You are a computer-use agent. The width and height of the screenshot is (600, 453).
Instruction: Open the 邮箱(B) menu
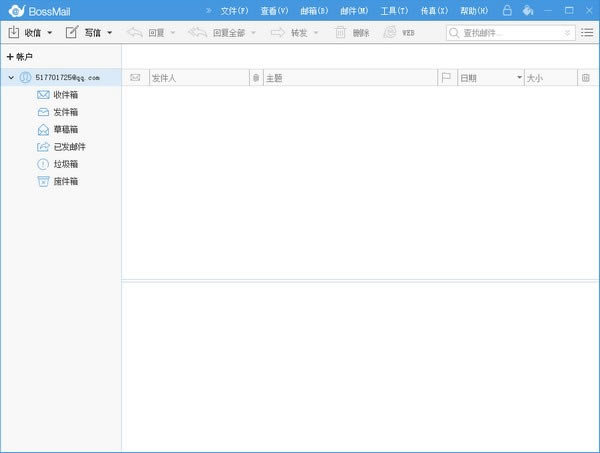coord(314,11)
